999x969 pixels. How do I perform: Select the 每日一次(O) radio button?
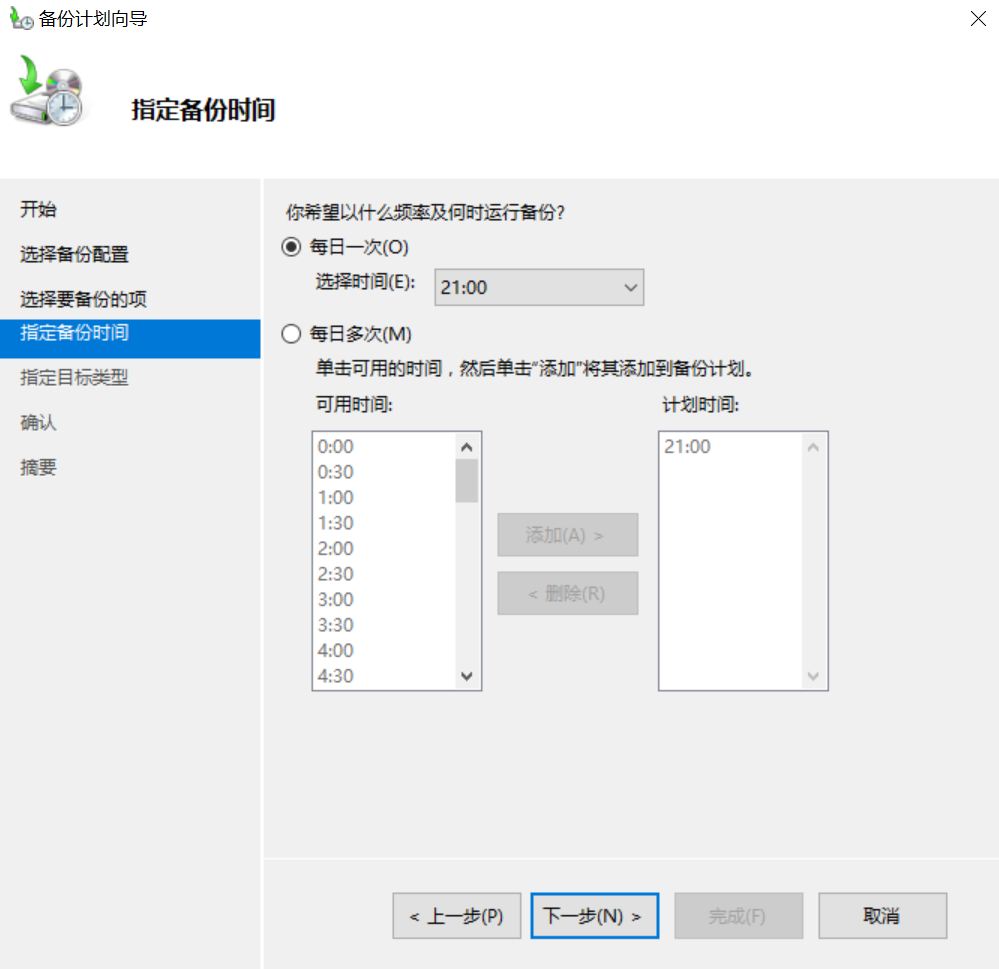(x=291, y=247)
